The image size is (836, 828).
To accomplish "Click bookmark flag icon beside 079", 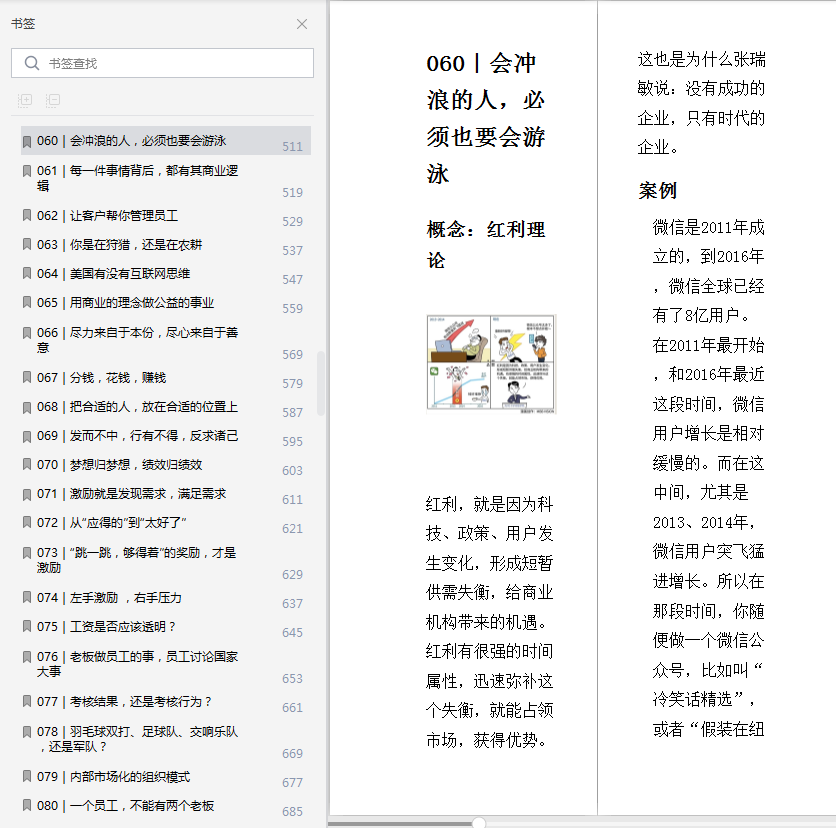I will click(x=27, y=777).
